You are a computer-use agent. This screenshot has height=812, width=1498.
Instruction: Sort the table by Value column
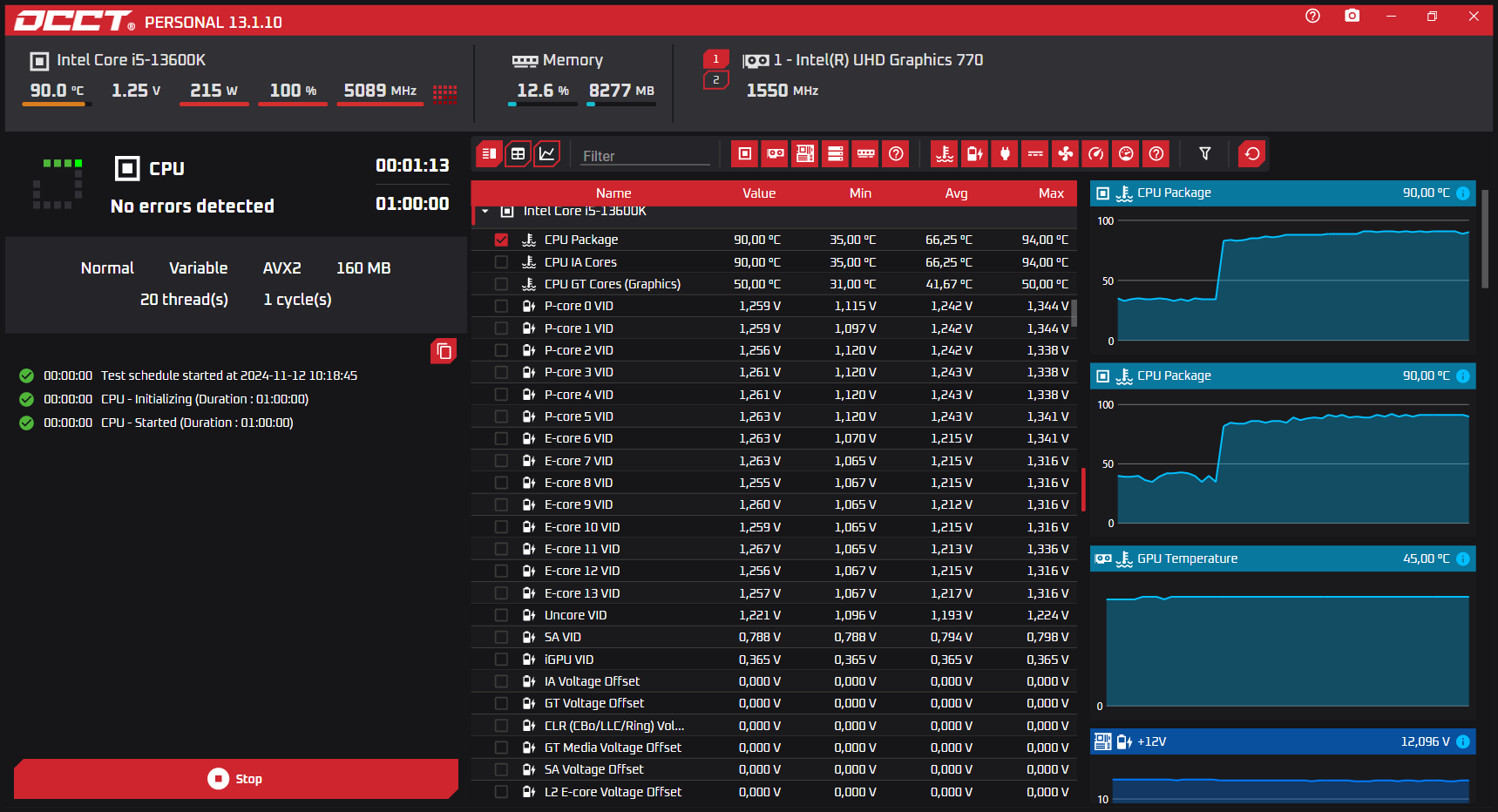pos(759,193)
